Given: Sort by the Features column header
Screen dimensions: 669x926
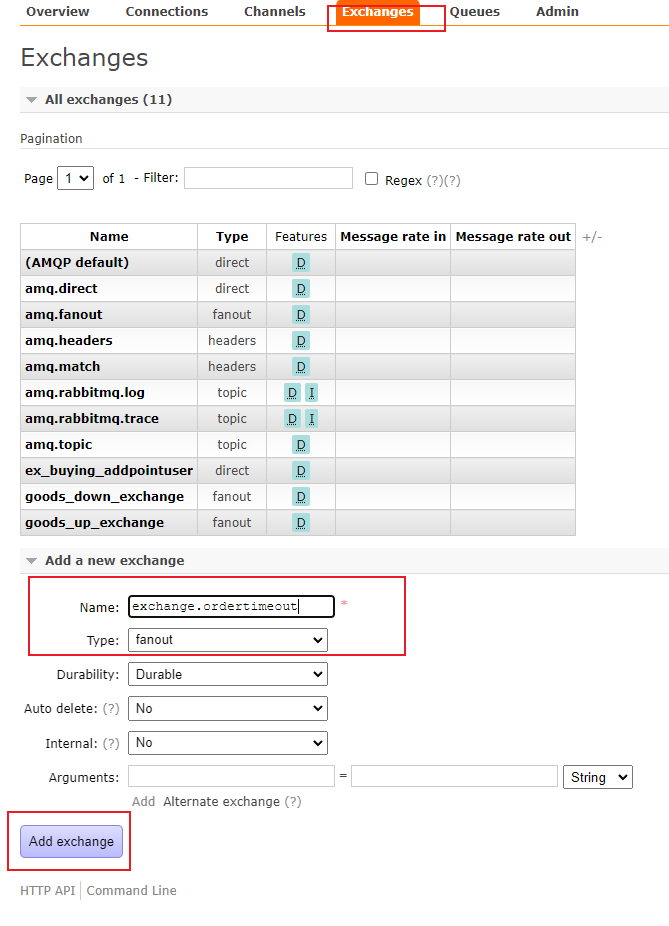Looking at the screenshot, I should [301, 236].
